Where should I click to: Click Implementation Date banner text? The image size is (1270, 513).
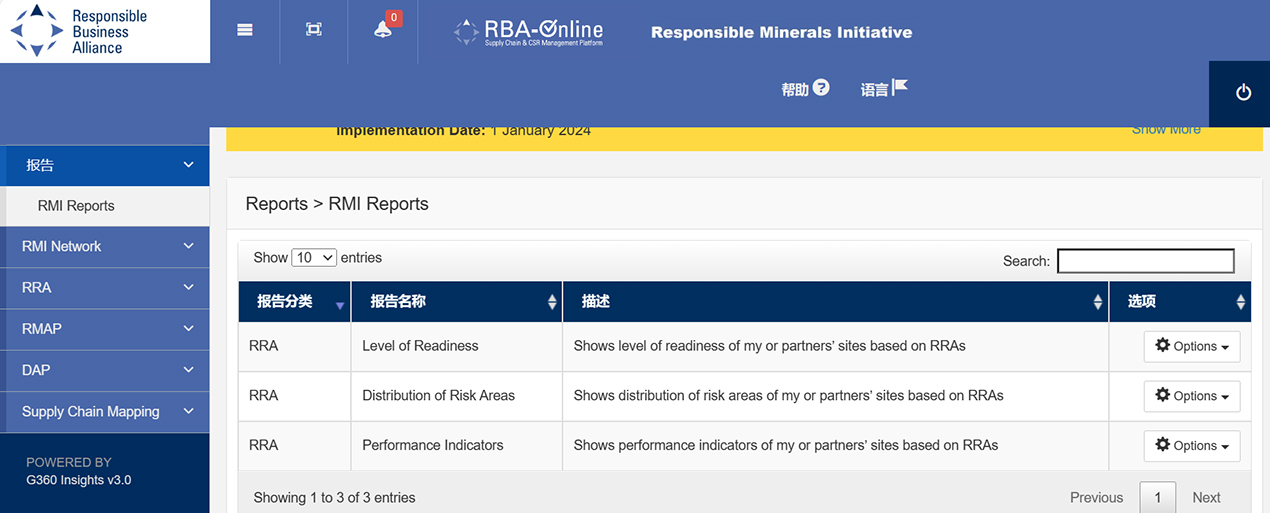(463, 131)
